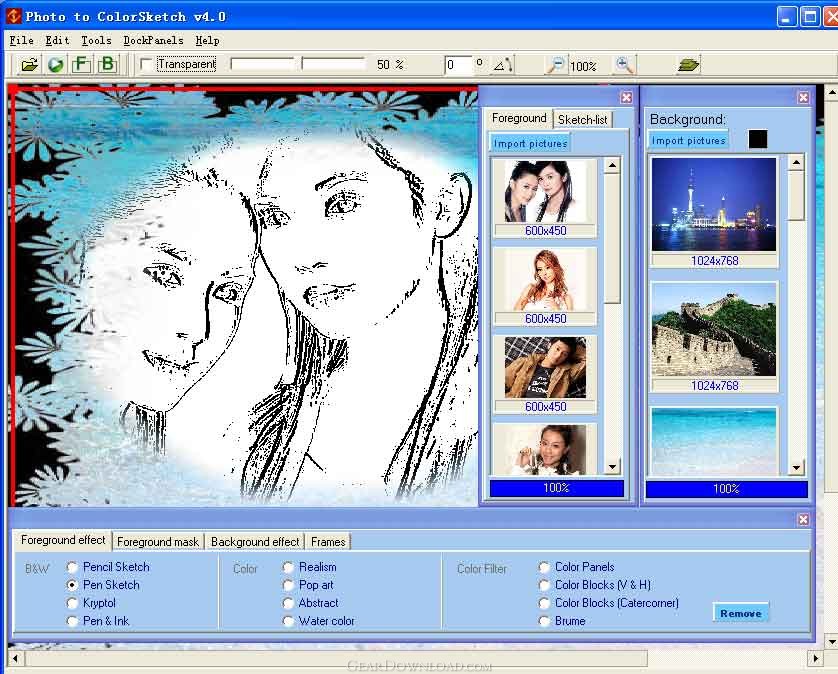Screen dimensions: 838x674
Task: Select the Pencil Sketch radio button
Action: (x=72, y=567)
